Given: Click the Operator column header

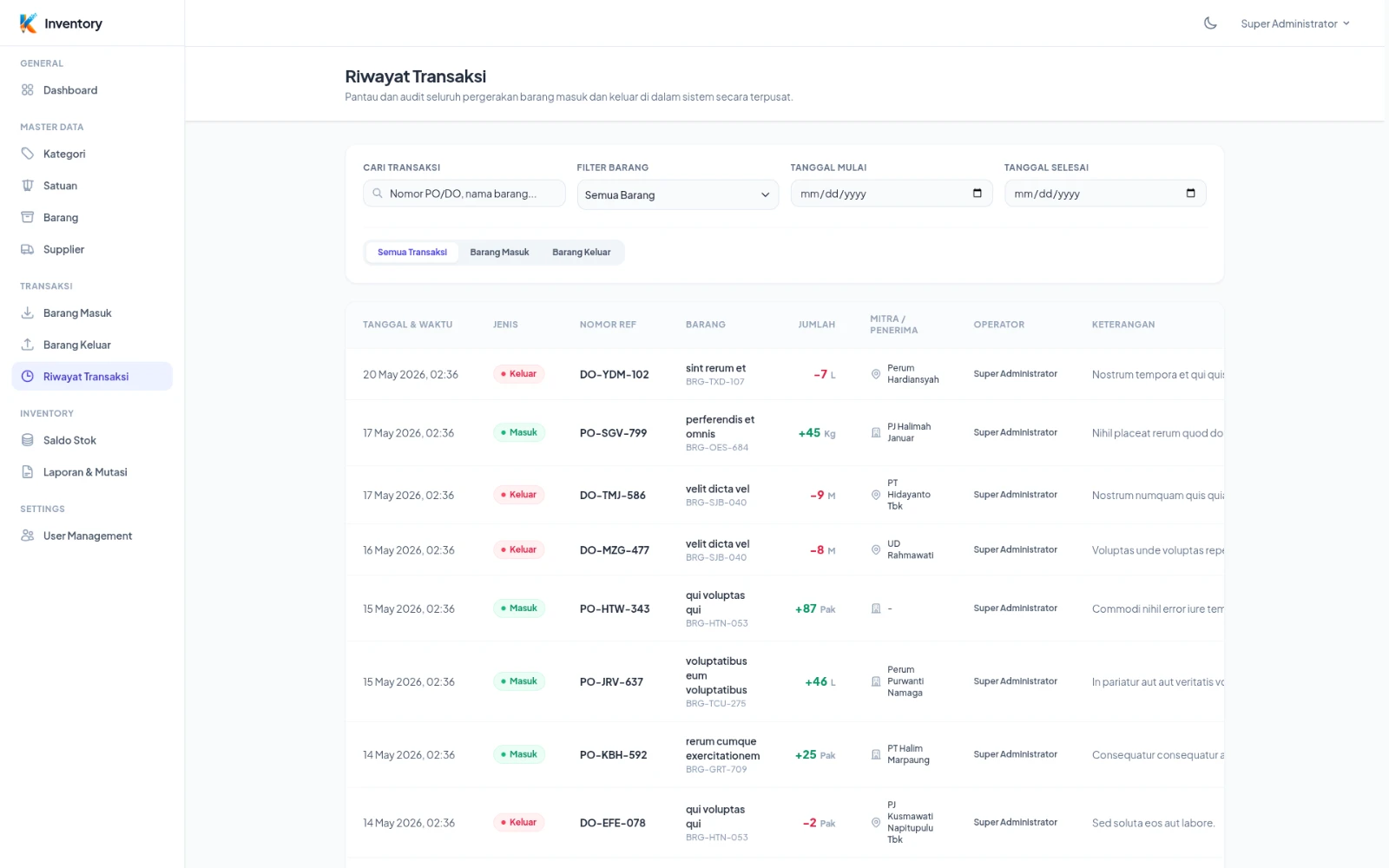Looking at the screenshot, I should tap(999, 325).
